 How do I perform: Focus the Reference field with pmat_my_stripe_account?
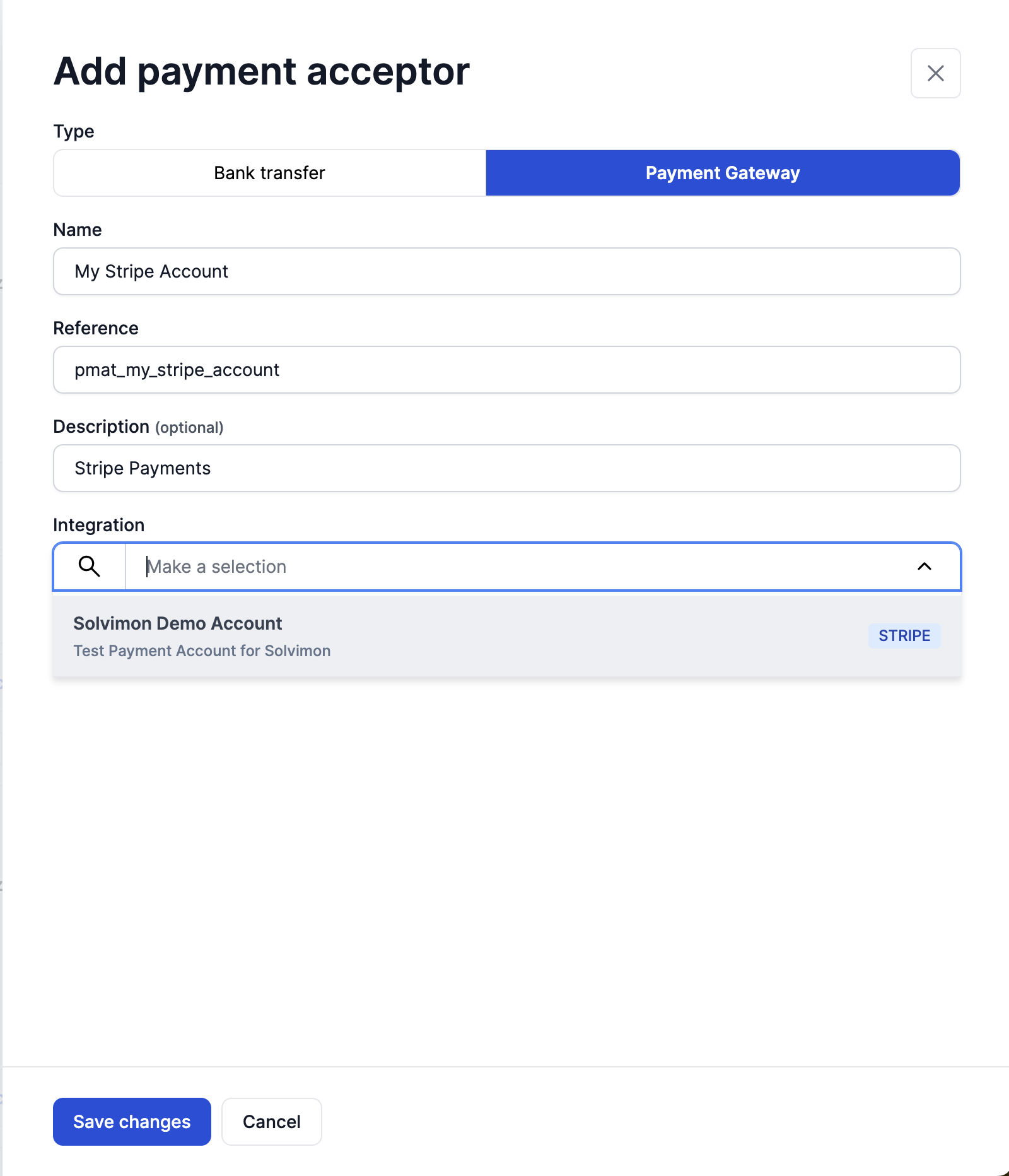click(x=506, y=370)
